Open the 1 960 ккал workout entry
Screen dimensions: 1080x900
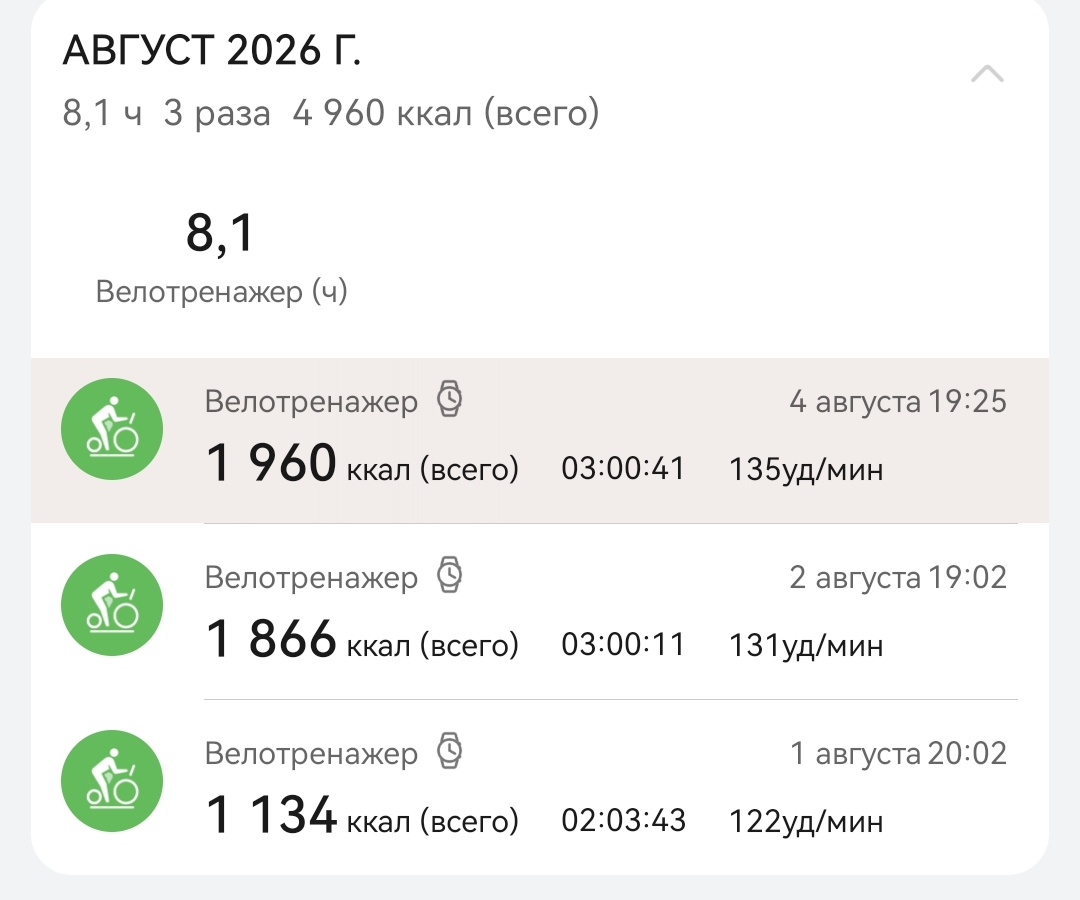click(x=540, y=440)
